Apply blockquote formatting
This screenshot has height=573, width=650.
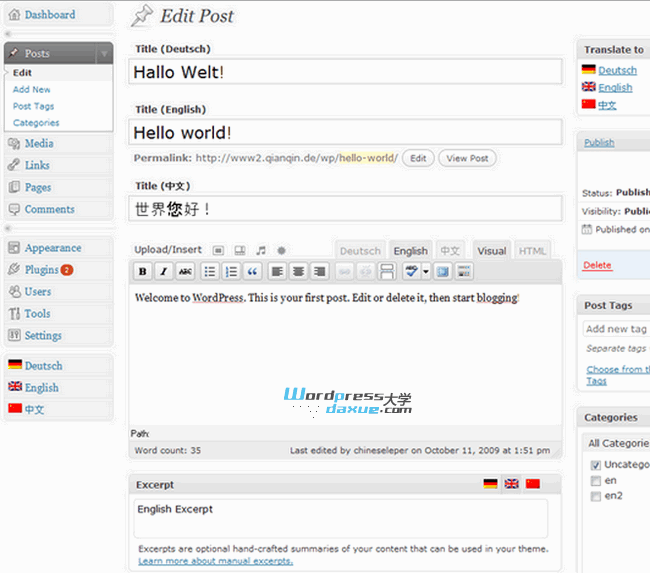pyautogui.click(x=252, y=272)
